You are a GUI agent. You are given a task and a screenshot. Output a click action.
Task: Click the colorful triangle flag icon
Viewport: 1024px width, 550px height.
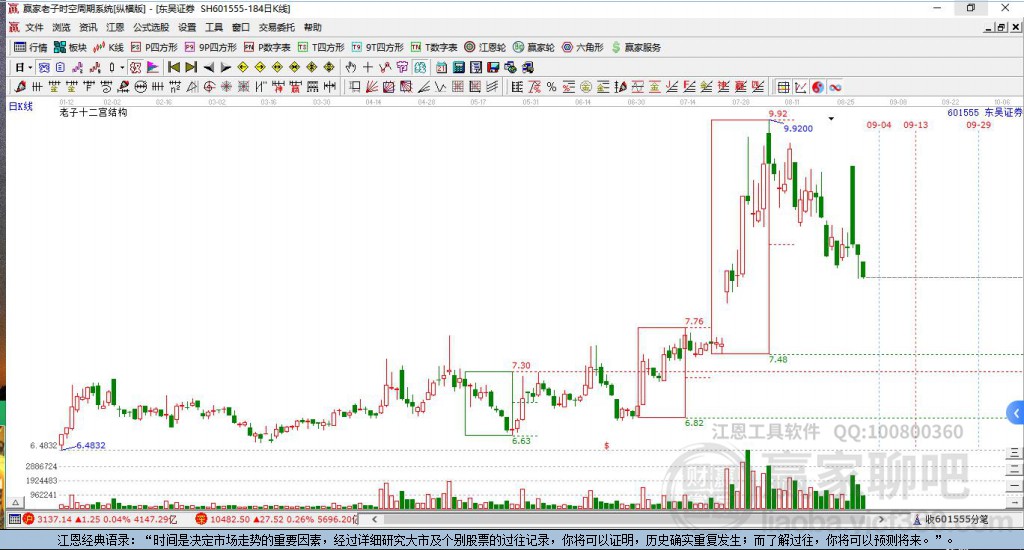(x=153, y=67)
